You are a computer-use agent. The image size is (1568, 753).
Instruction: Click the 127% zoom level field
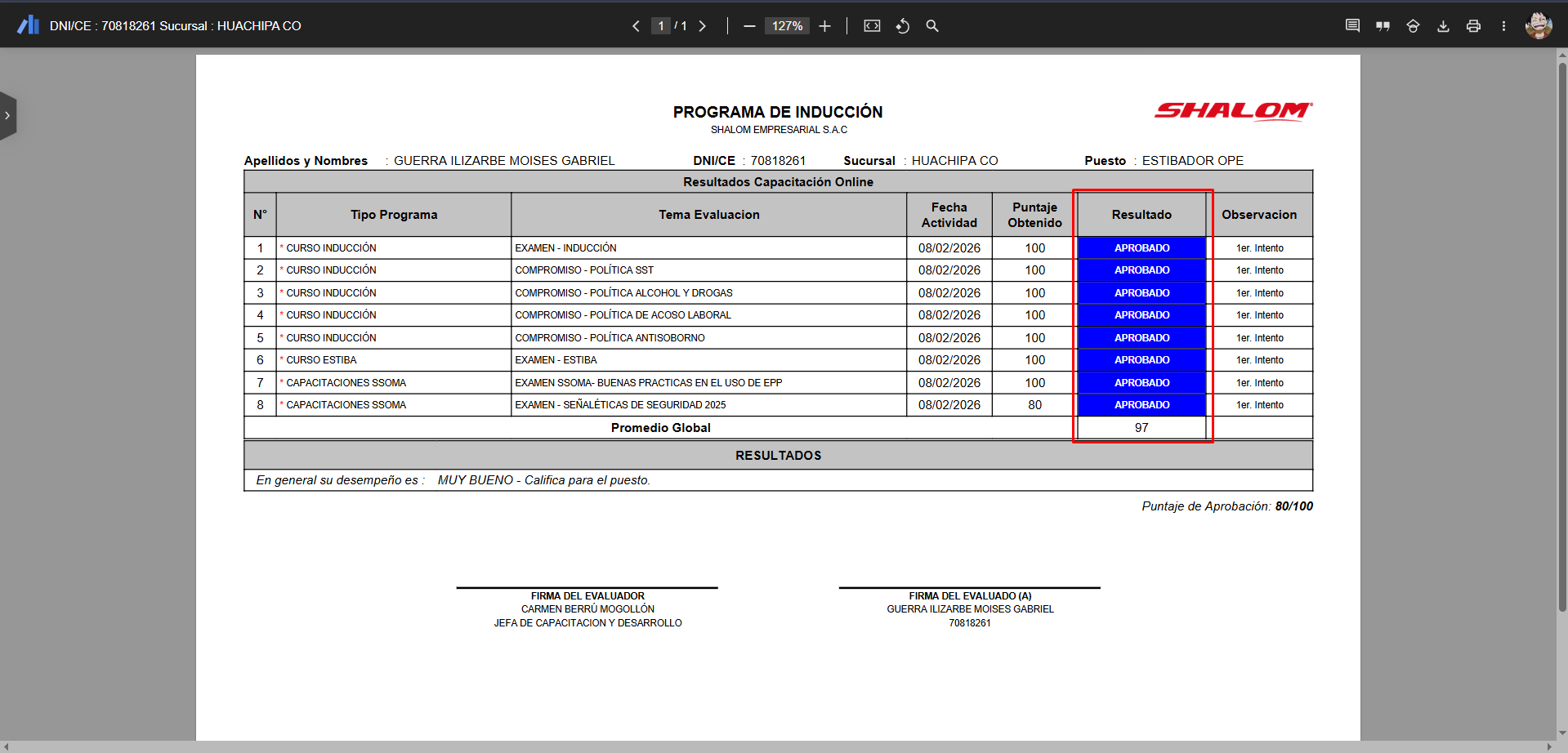pyautogui.click(x=787, y=26)
